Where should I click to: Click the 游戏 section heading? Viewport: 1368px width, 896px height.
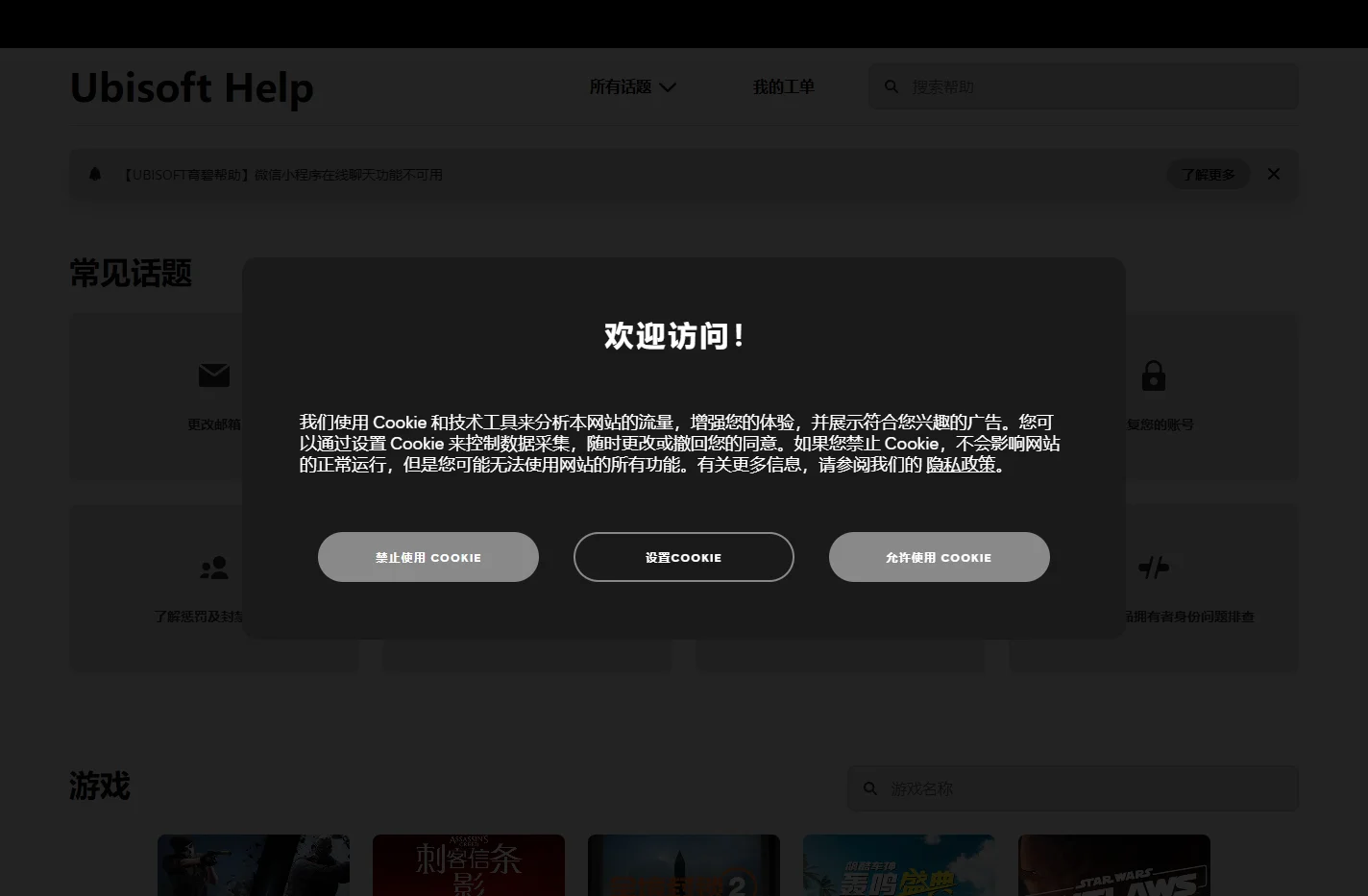(x=100, y=786)
